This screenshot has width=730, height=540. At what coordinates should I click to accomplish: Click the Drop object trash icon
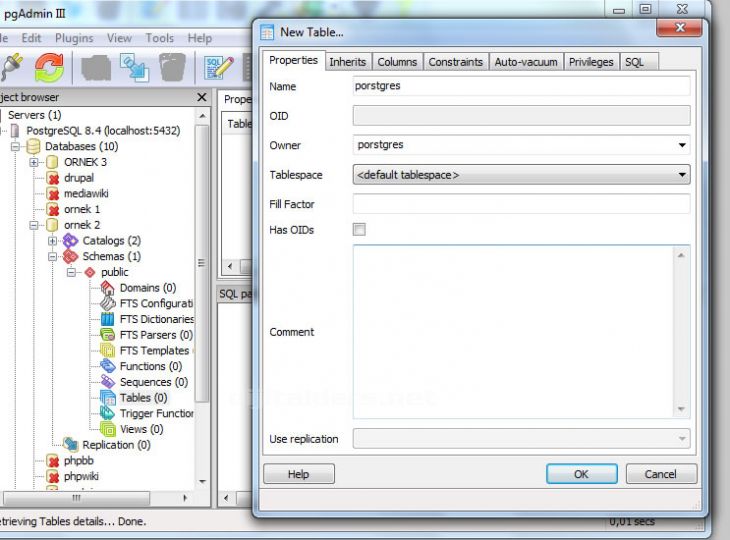point(172,68)
